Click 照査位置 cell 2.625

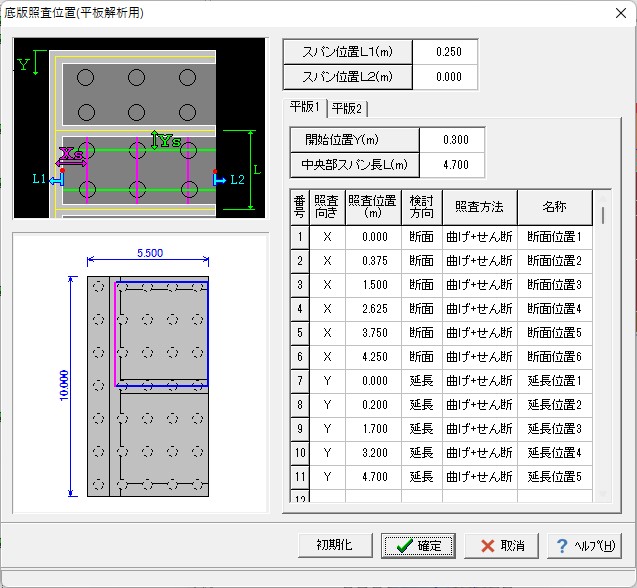tap(373, 309)
